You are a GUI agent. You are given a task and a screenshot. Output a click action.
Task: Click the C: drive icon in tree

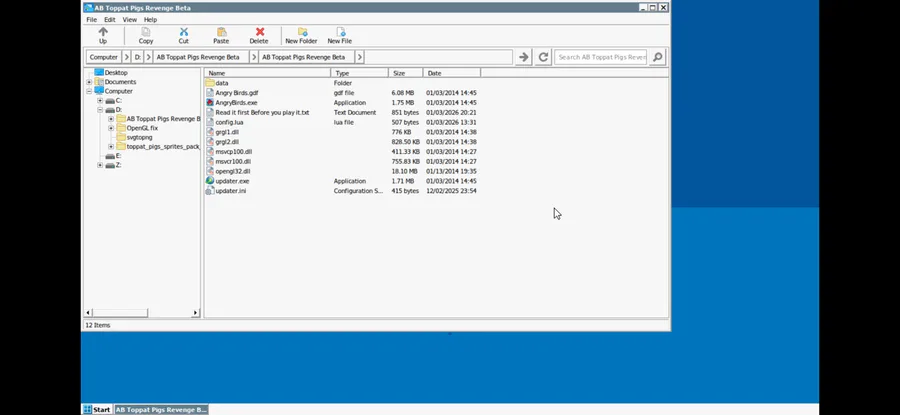click(x=110, y=100)
